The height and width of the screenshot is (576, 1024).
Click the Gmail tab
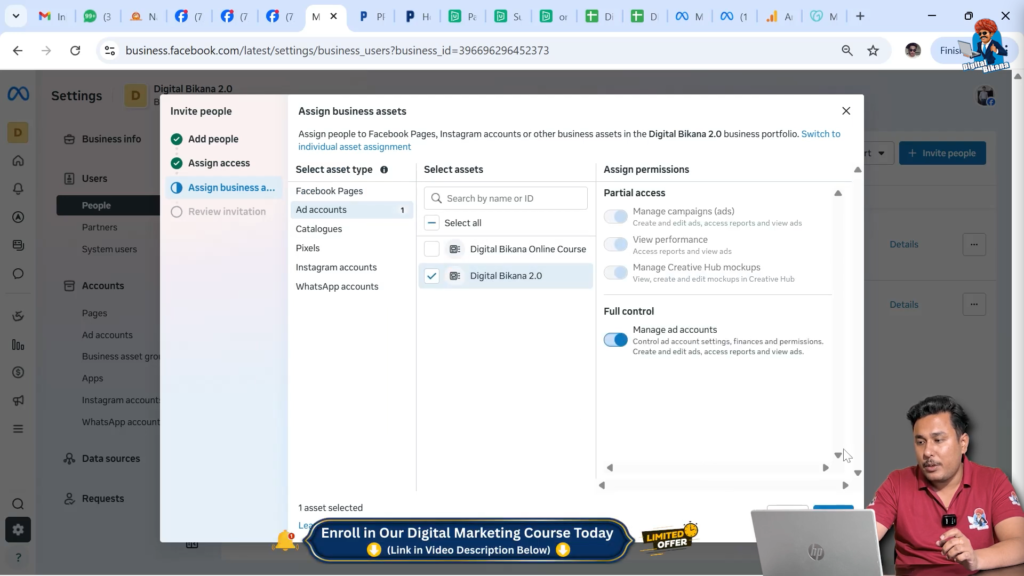tap(52, 16)
